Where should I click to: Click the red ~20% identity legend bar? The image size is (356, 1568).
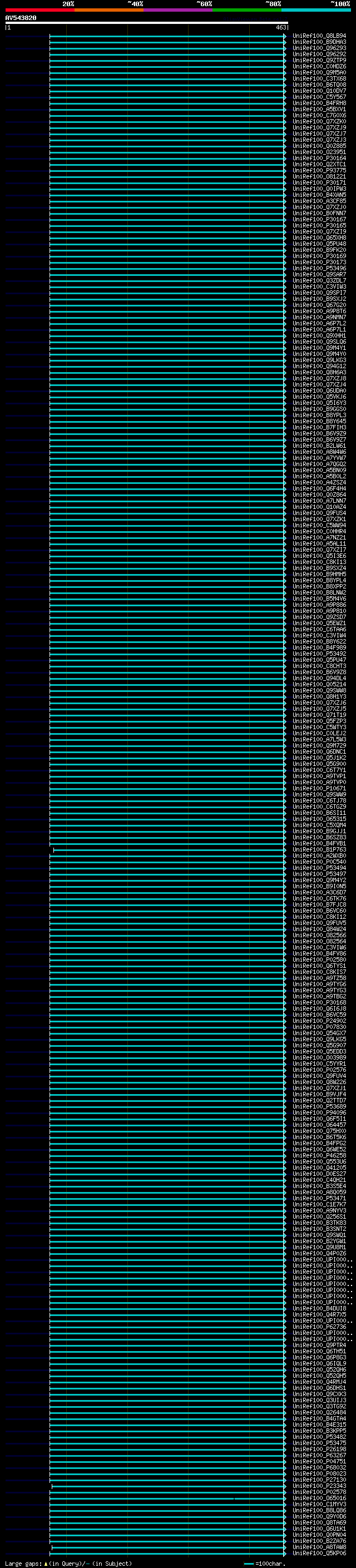[39, 10]
